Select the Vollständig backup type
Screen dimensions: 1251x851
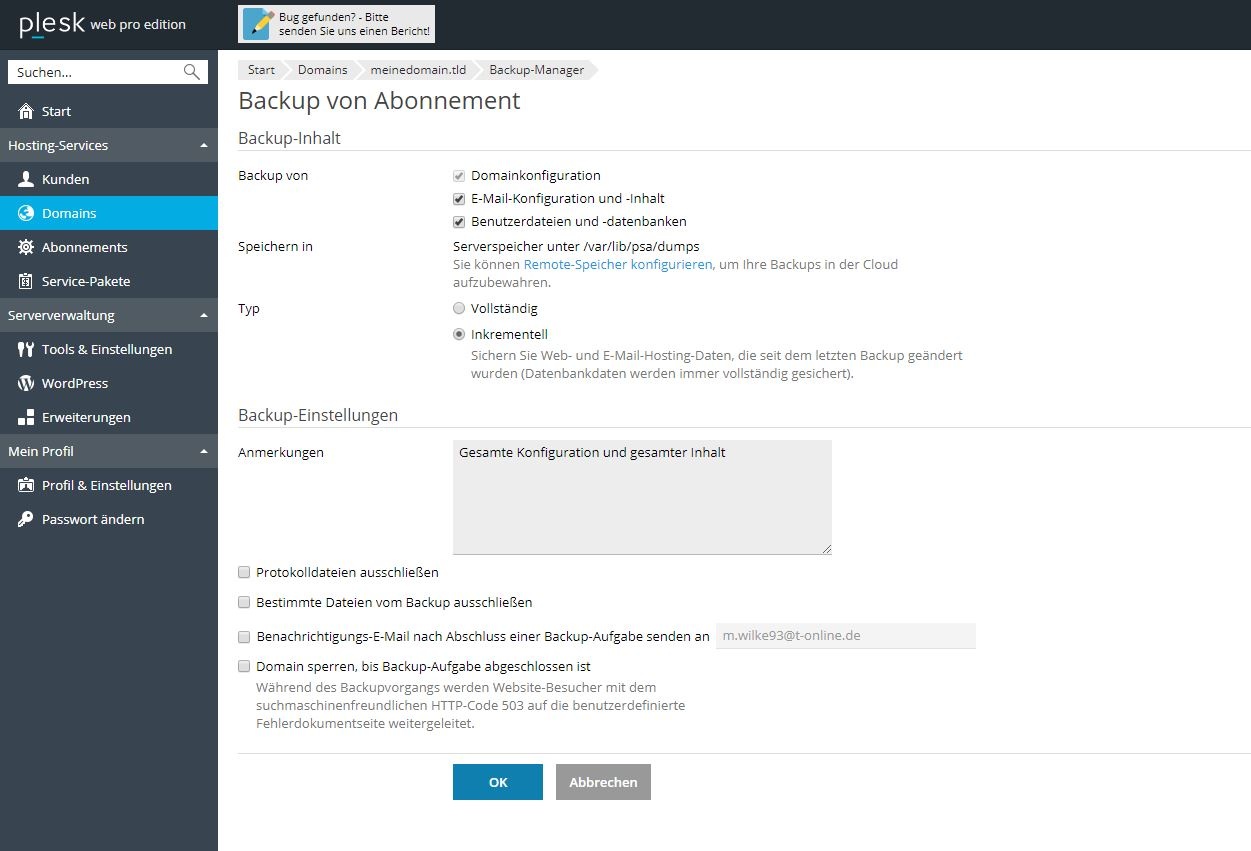pos(459,308)
